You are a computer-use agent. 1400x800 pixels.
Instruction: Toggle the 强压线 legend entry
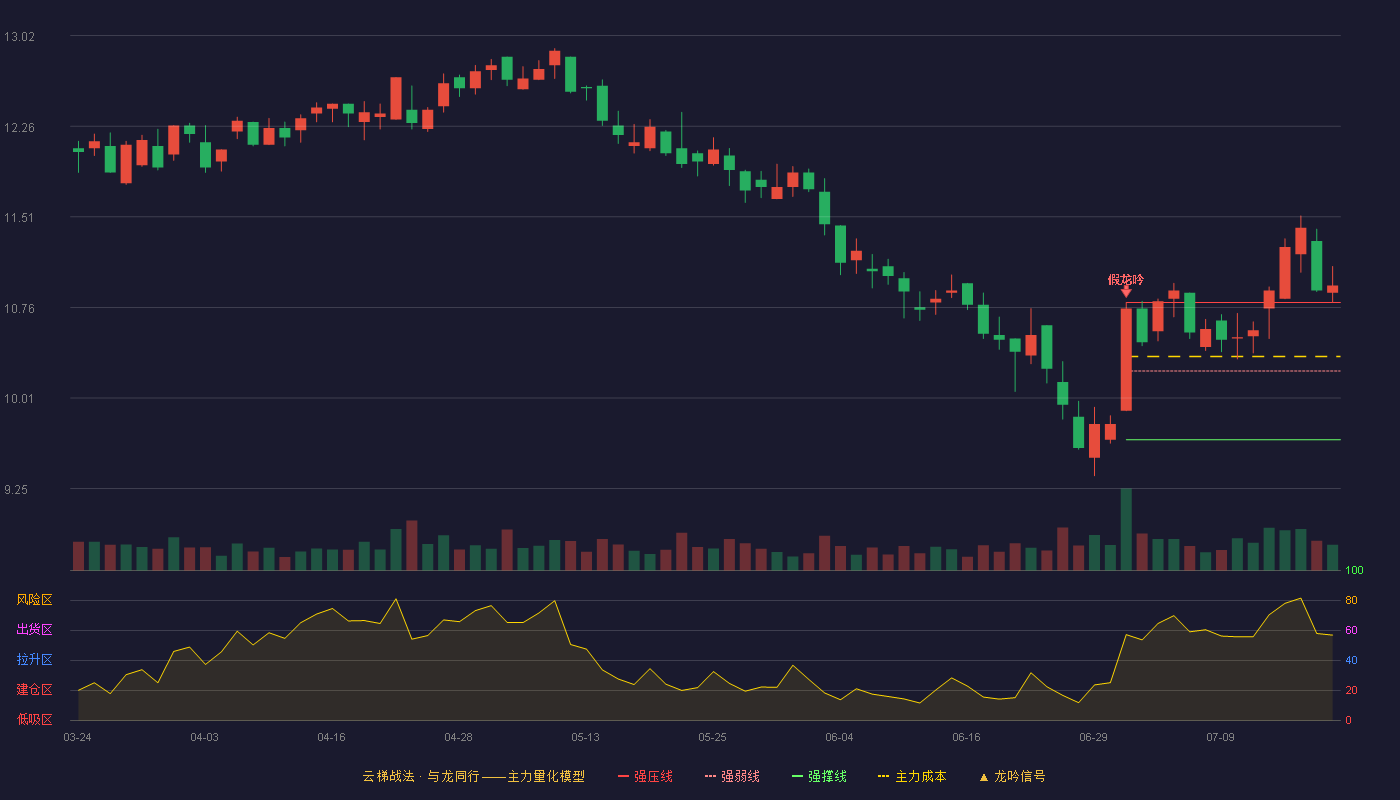[645, 776]
